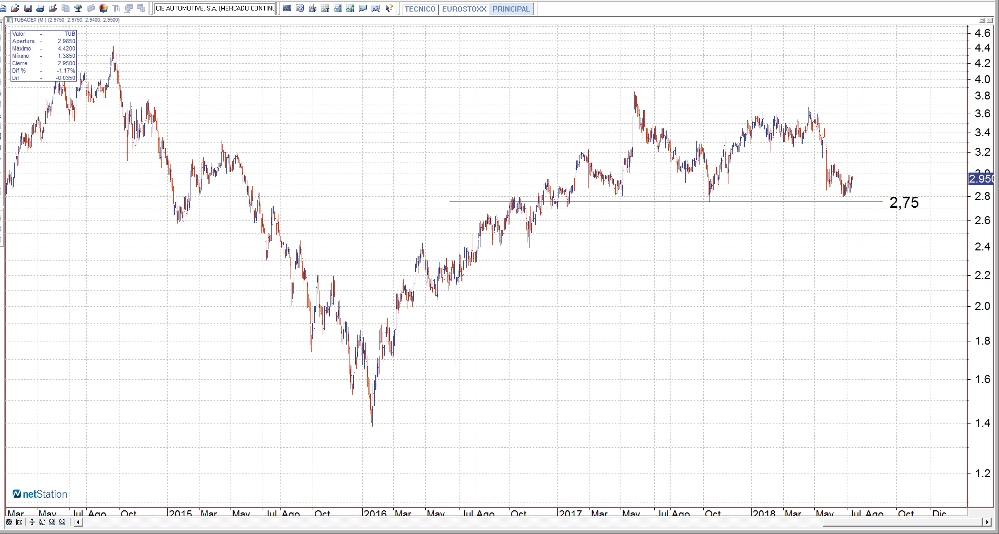
Task: Click the 2,75 text label on the chart
Action: pos(903,203)
